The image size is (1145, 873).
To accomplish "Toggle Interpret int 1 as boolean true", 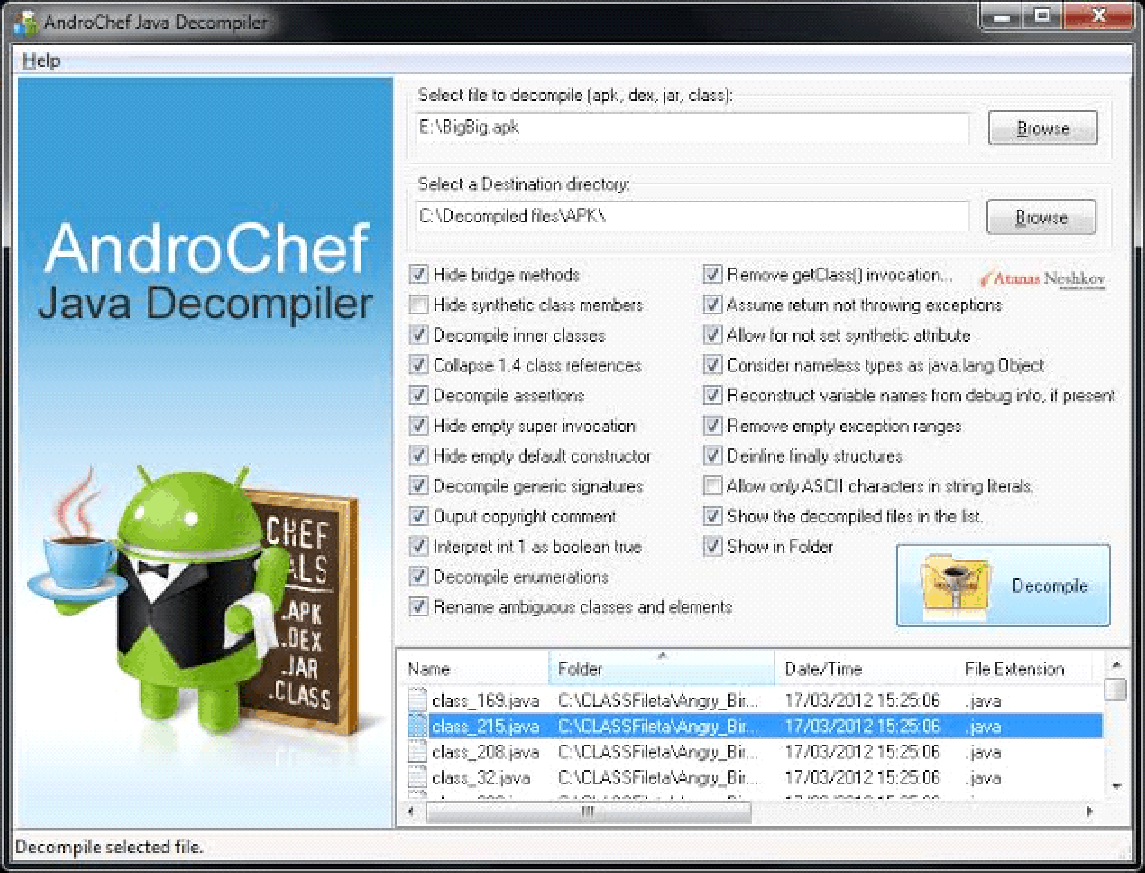I will click(x=418, y=546).
